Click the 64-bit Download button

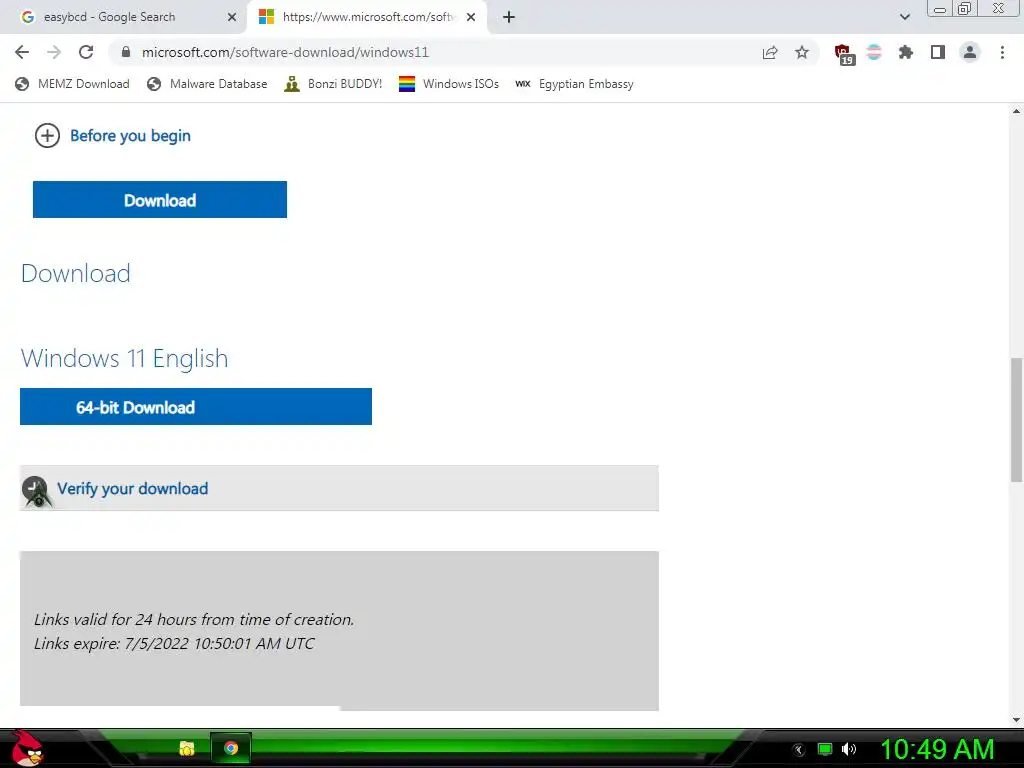pyautogui.click(x=196, y=407)
